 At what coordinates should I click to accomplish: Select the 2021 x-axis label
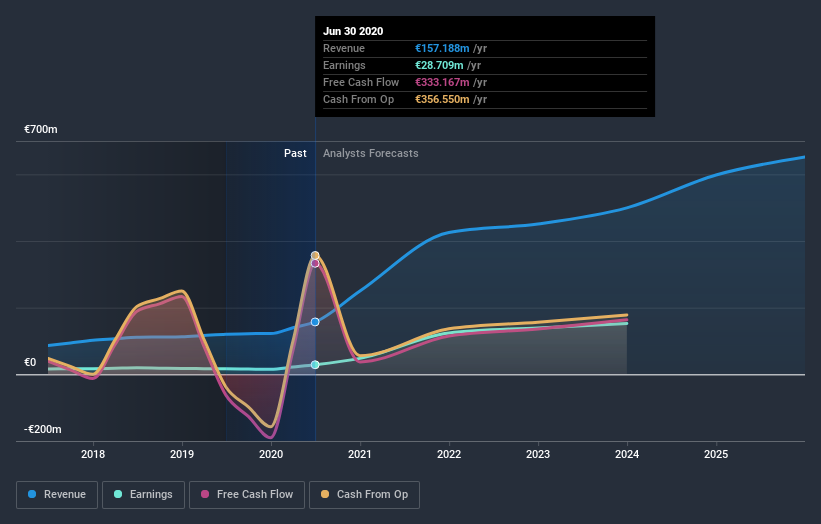click(x=360, y=454)
